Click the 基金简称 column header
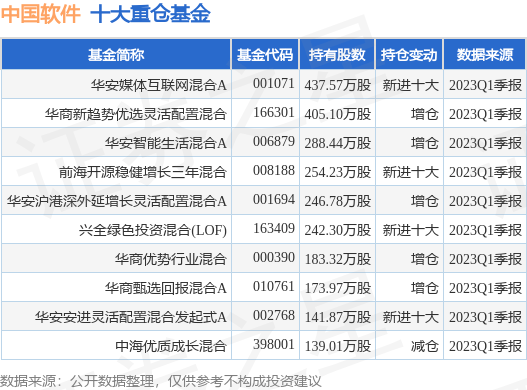 pyautogui.click(x=116, y=54)
